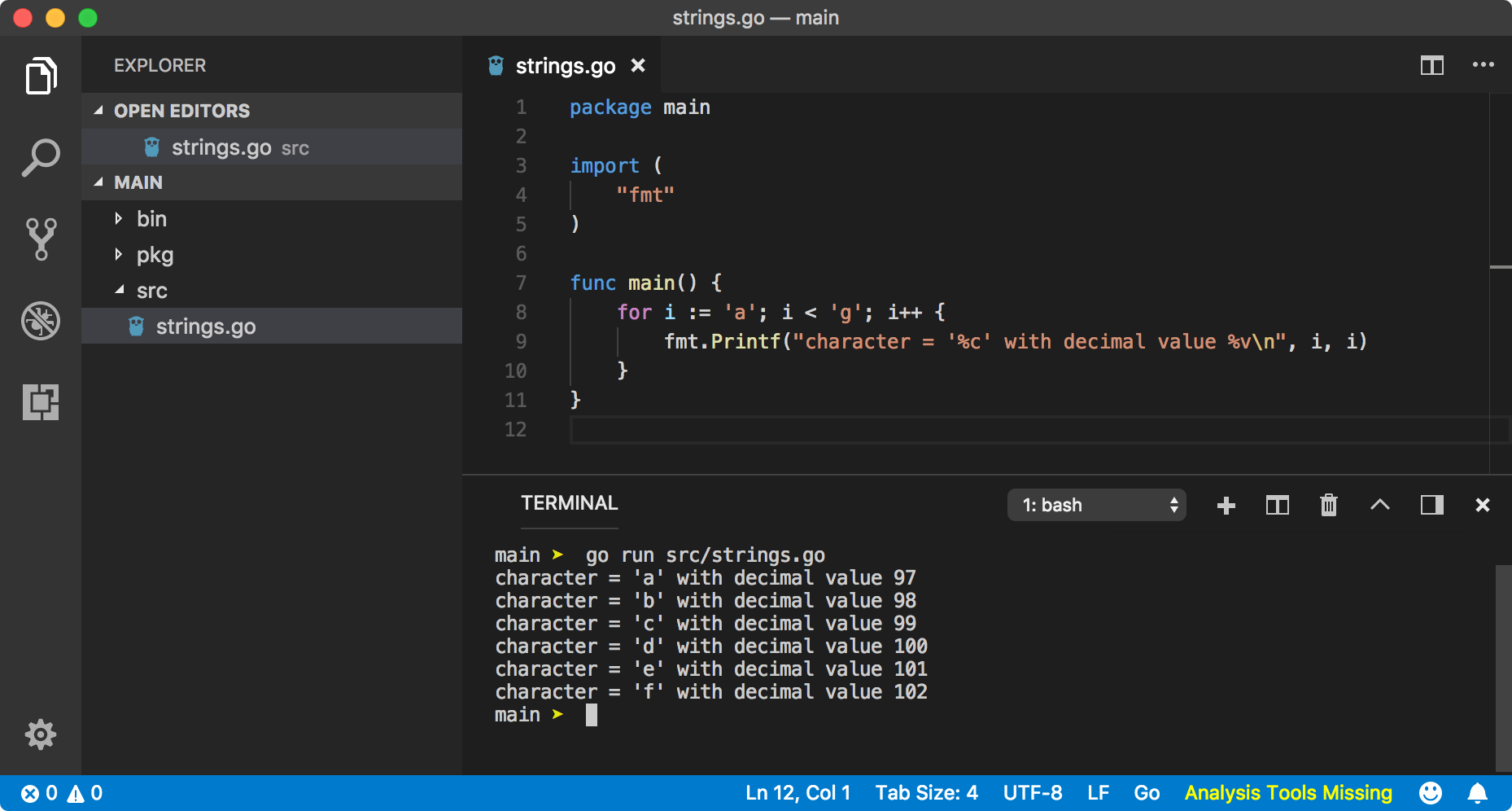Image resolution: width=1512 pixels, height=811 pixels.
Task: Kill terminal with the trash icon
Action: (1329, 505)
